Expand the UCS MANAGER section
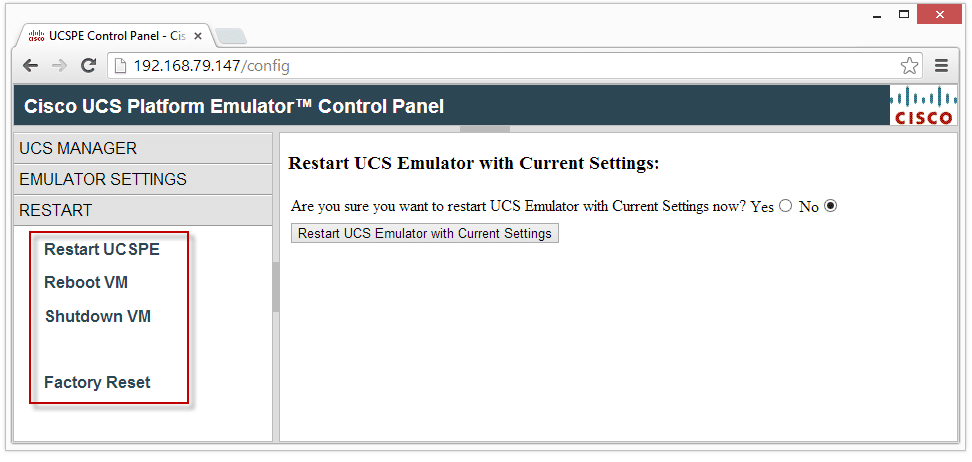 tap(142, 148)
